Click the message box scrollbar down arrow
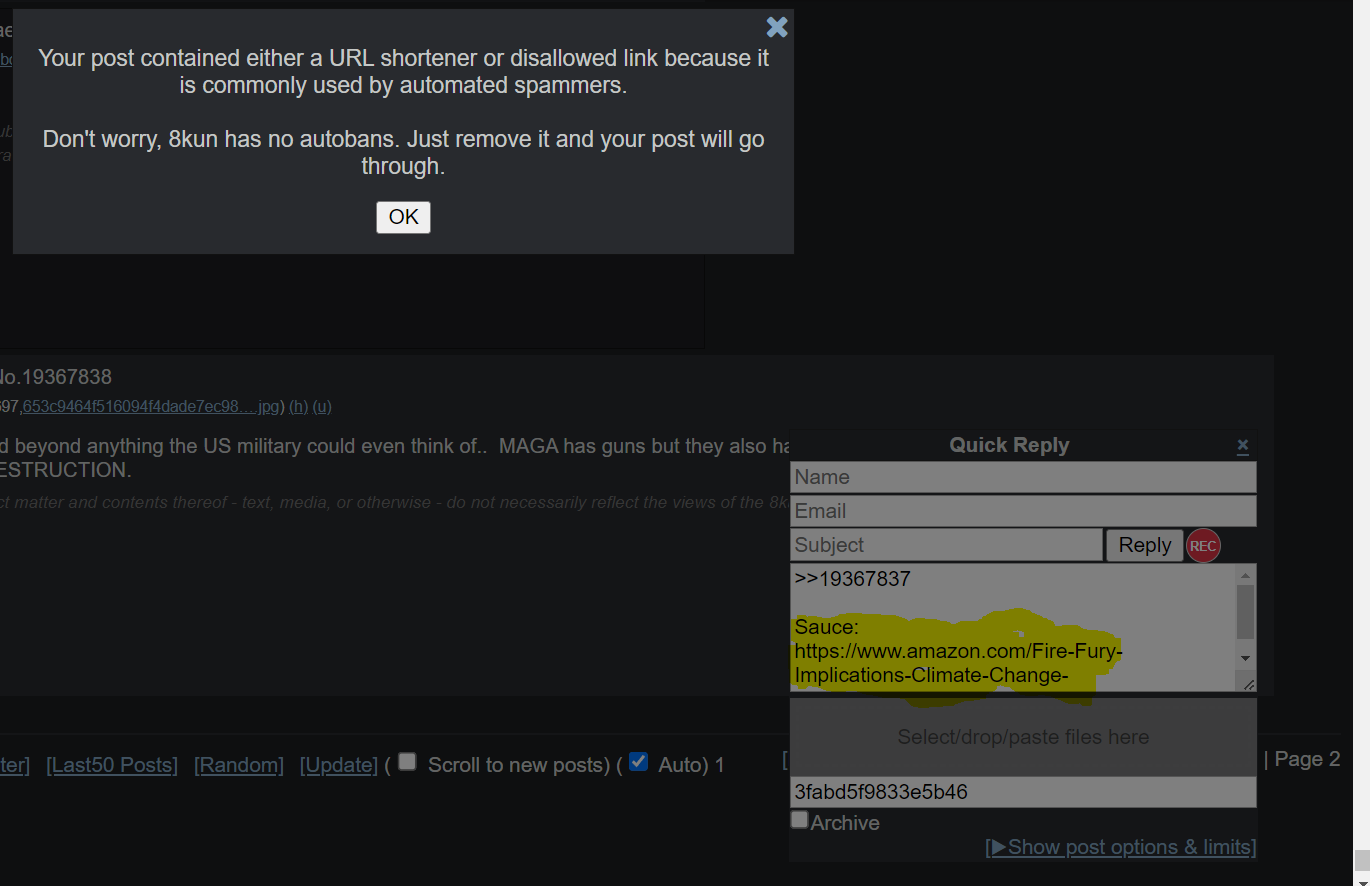Image resolution: width=1370 pixels, height=886 pixels. pos(1245,658)
